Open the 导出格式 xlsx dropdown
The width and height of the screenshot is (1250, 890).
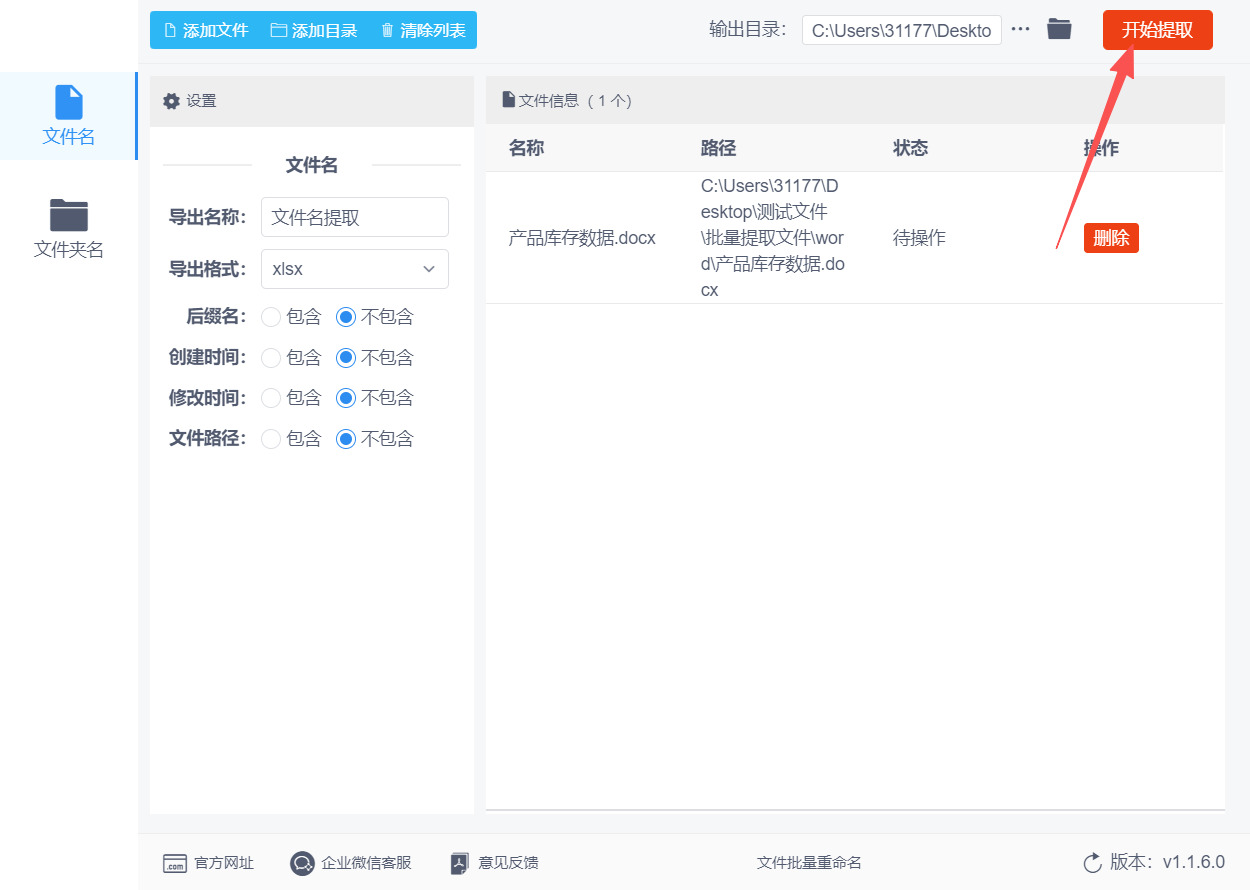click(354, 269)
